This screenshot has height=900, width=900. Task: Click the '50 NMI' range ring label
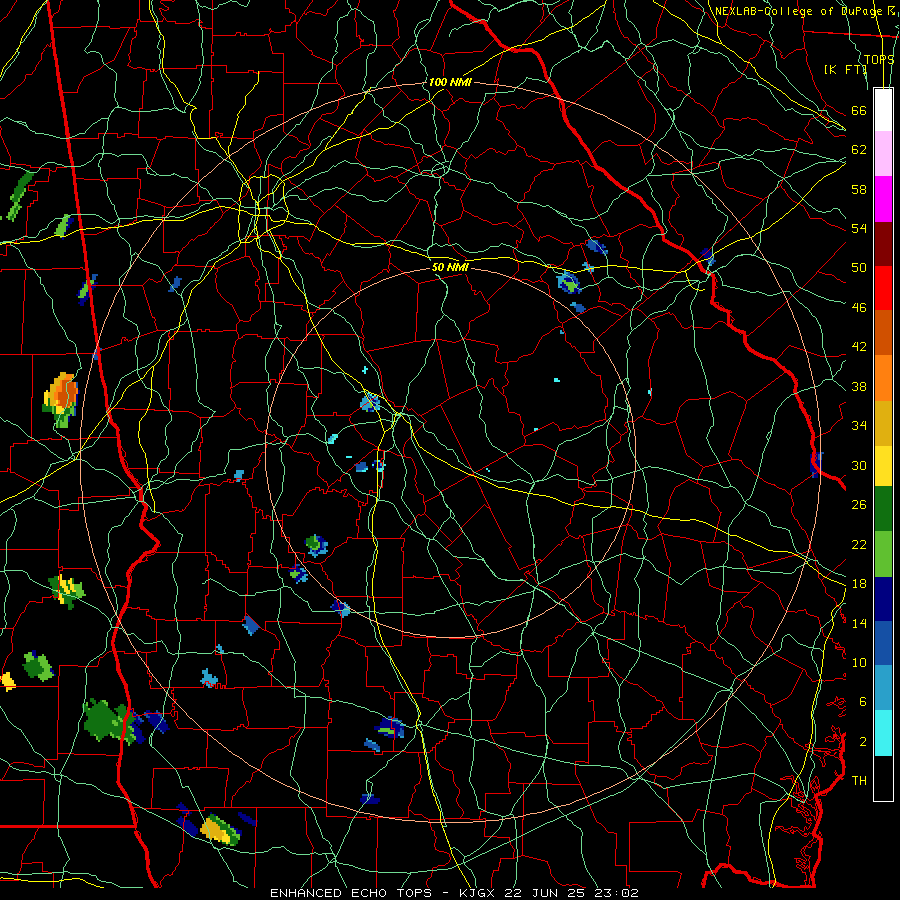(450, 267)
